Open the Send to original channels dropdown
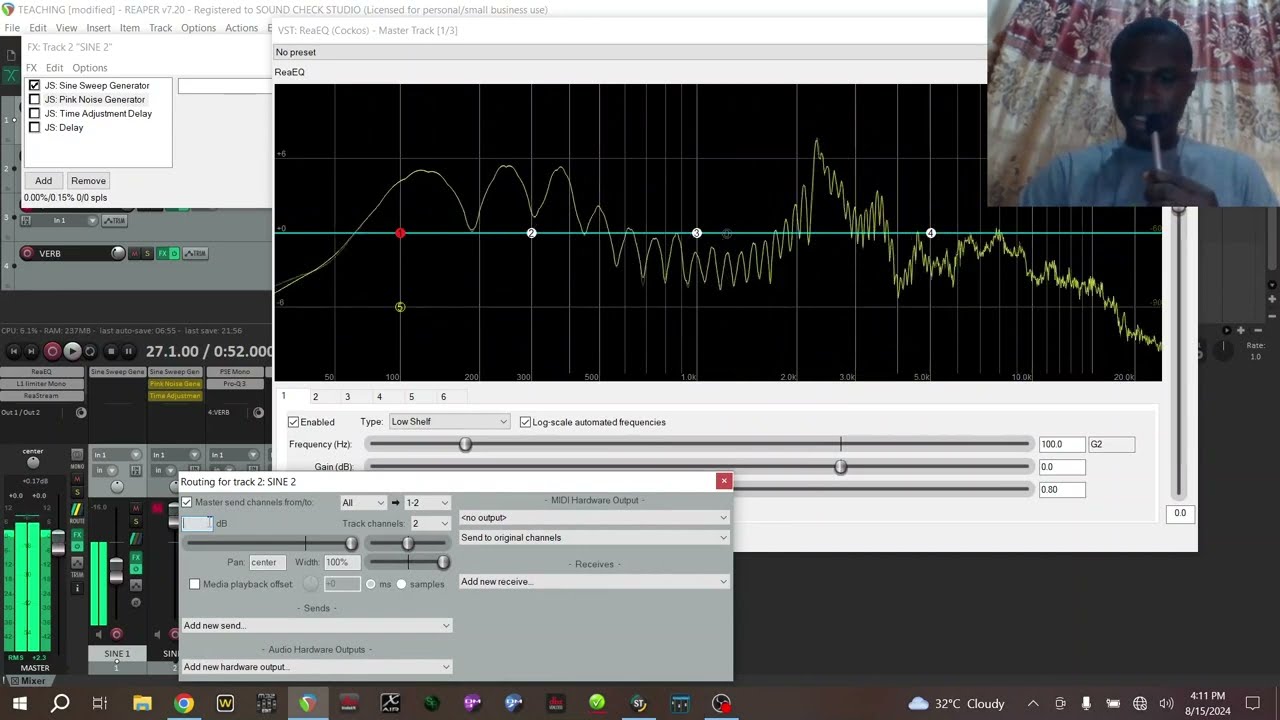The width and height of the screenshot is (1280, 720). coord(593,538)
